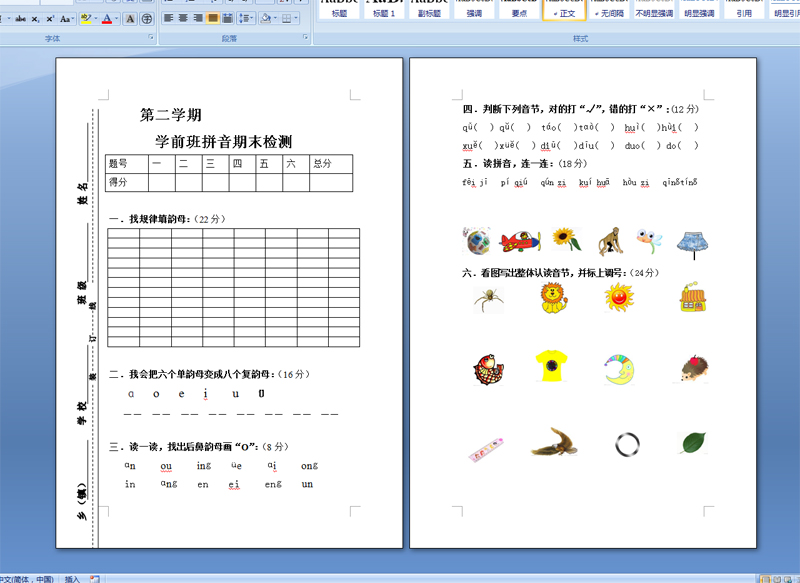The width and height of the screenshot is (800, 583).
Task: Open the 字体 dialog launcher
Action: (151, 37)
